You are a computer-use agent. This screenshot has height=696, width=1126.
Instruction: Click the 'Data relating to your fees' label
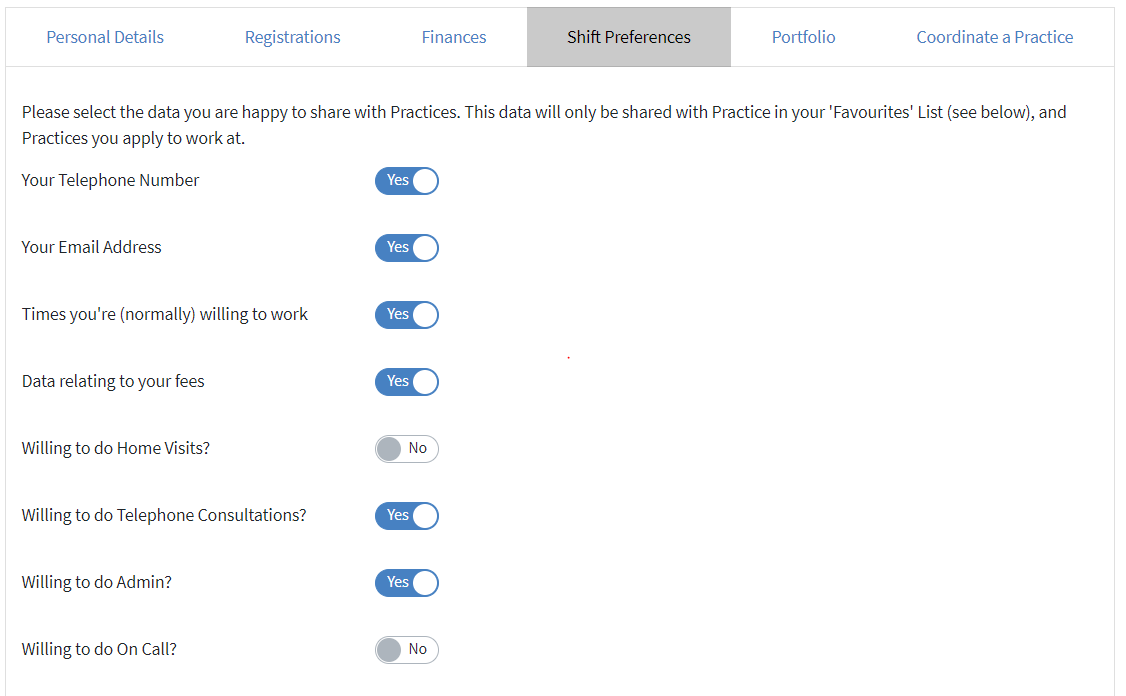pos(113,381)
